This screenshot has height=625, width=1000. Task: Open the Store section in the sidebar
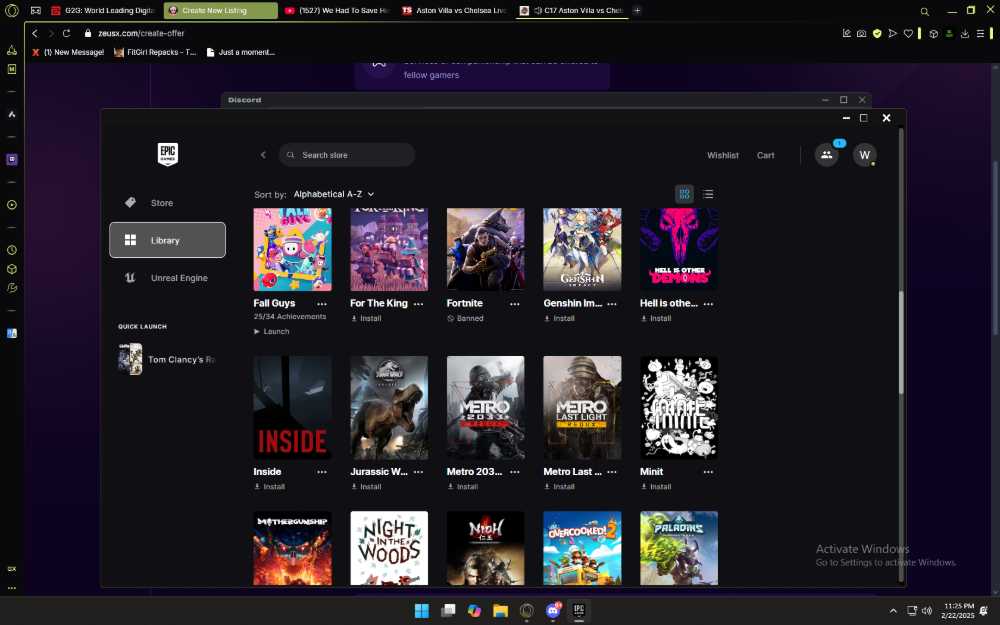tap(167, 203)
